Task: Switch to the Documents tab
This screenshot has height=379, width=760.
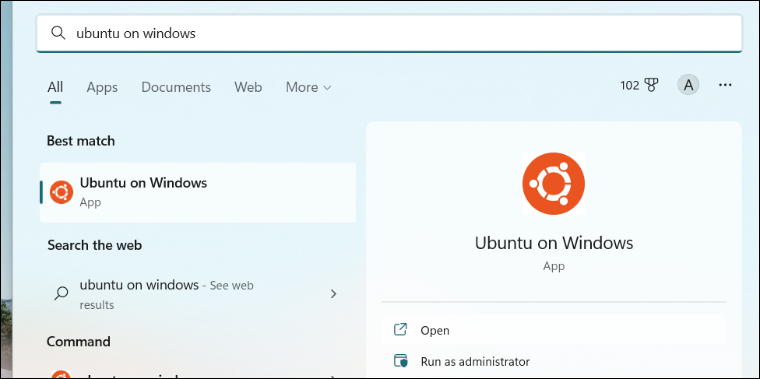Action: pos(176,87)
